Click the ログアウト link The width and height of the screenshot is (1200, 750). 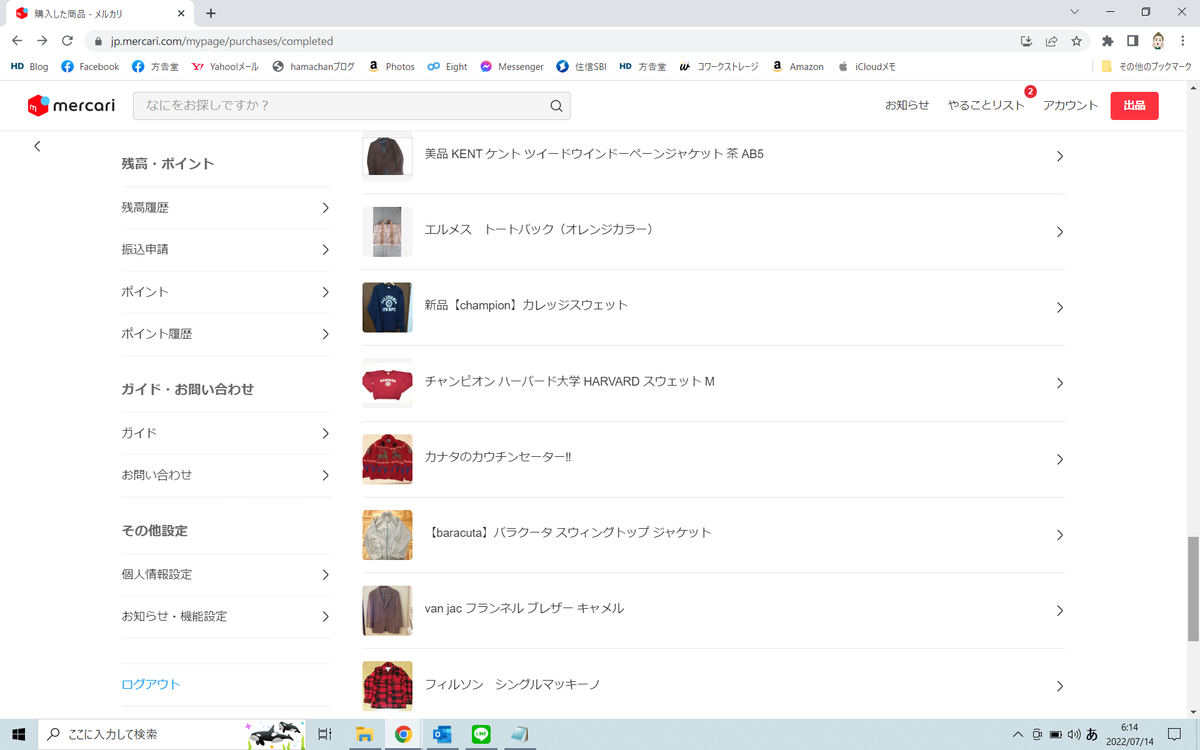[151, 685]
